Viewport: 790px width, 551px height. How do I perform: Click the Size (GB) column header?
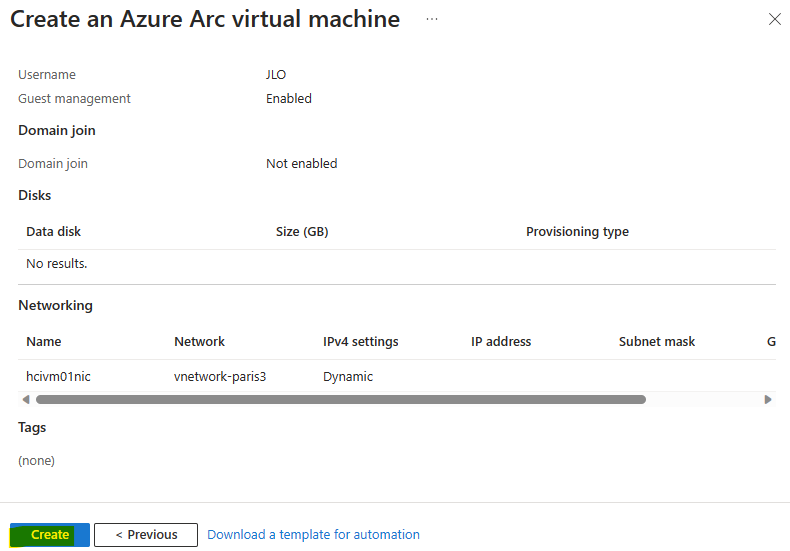coord(302,231)
